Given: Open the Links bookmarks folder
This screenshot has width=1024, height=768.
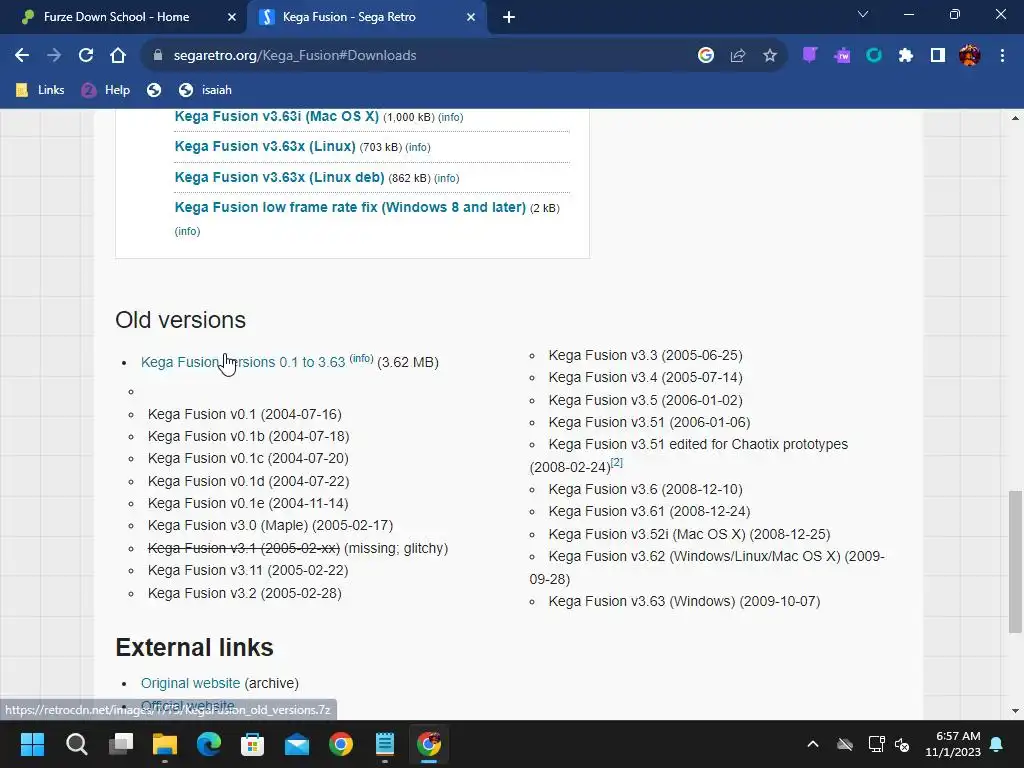Looking at the screenshot, I should tap(40, 90).
